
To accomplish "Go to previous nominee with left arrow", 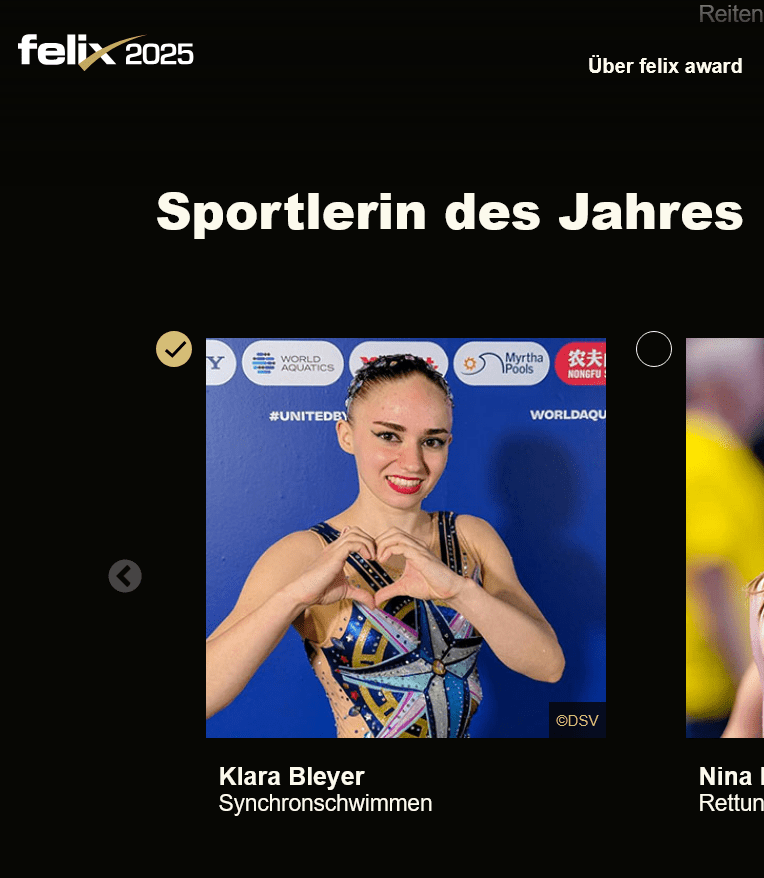I will (x=125, y=576).
